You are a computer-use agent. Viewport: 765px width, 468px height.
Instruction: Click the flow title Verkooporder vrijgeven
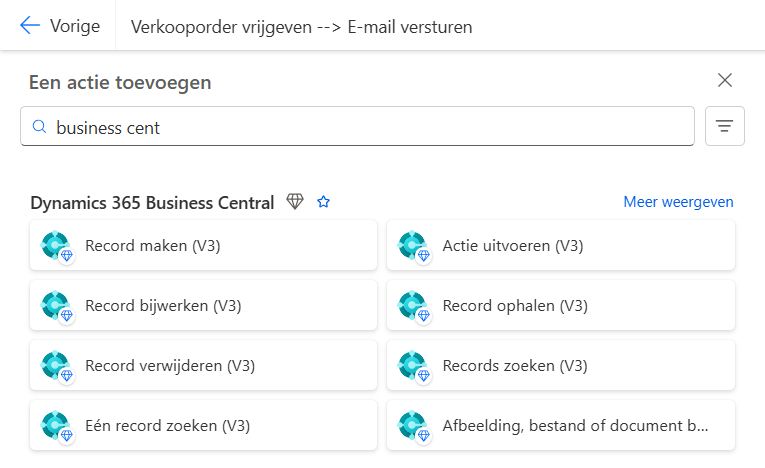tap(301, 27)
